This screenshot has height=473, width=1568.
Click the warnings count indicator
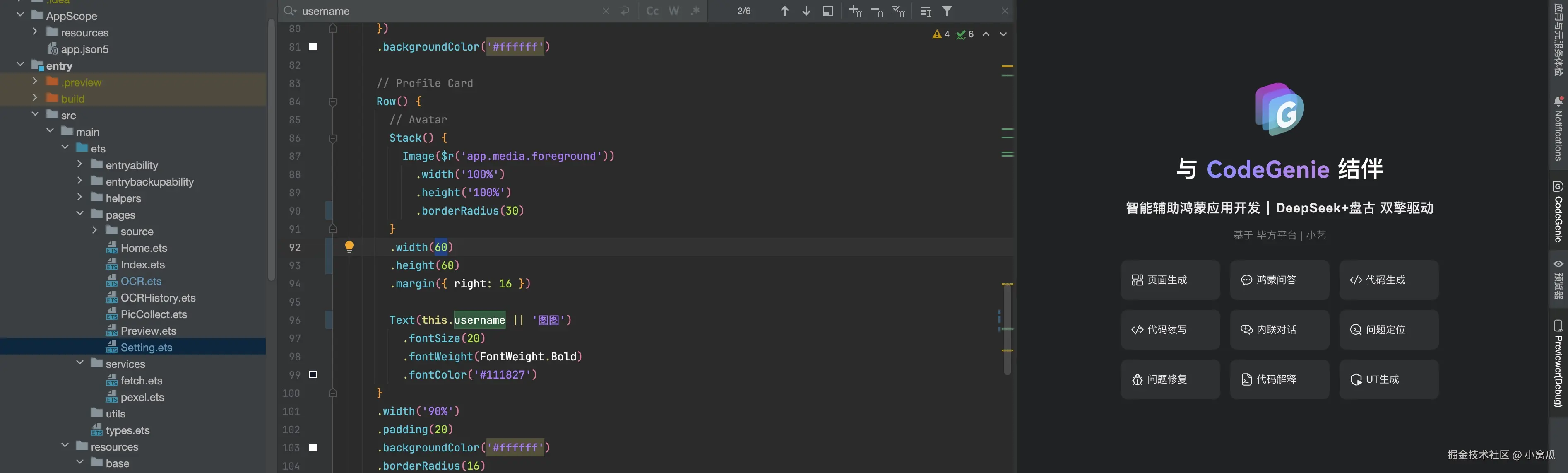click(940, 34)
